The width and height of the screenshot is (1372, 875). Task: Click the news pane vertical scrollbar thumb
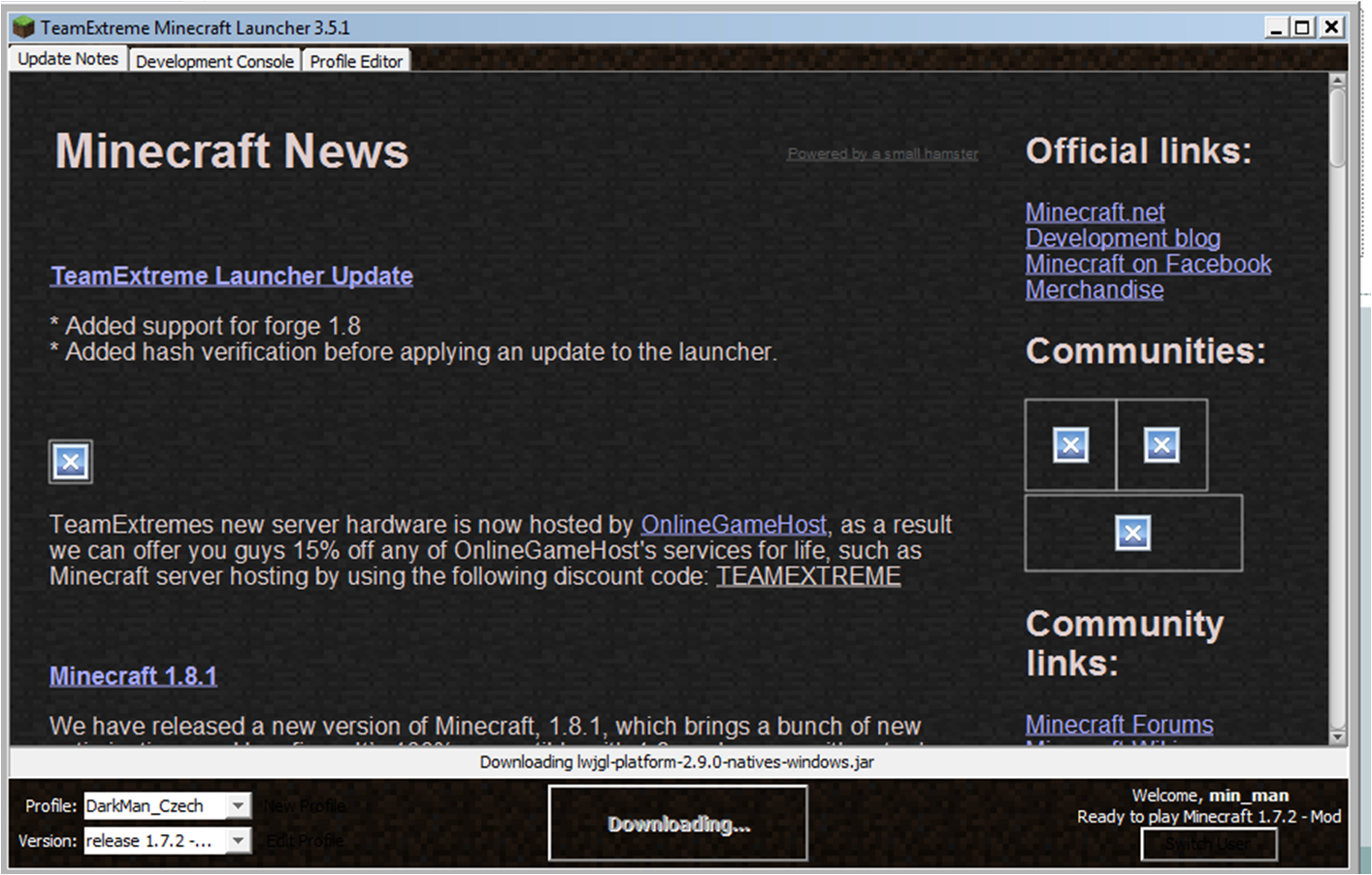(x=1338, y=129)
